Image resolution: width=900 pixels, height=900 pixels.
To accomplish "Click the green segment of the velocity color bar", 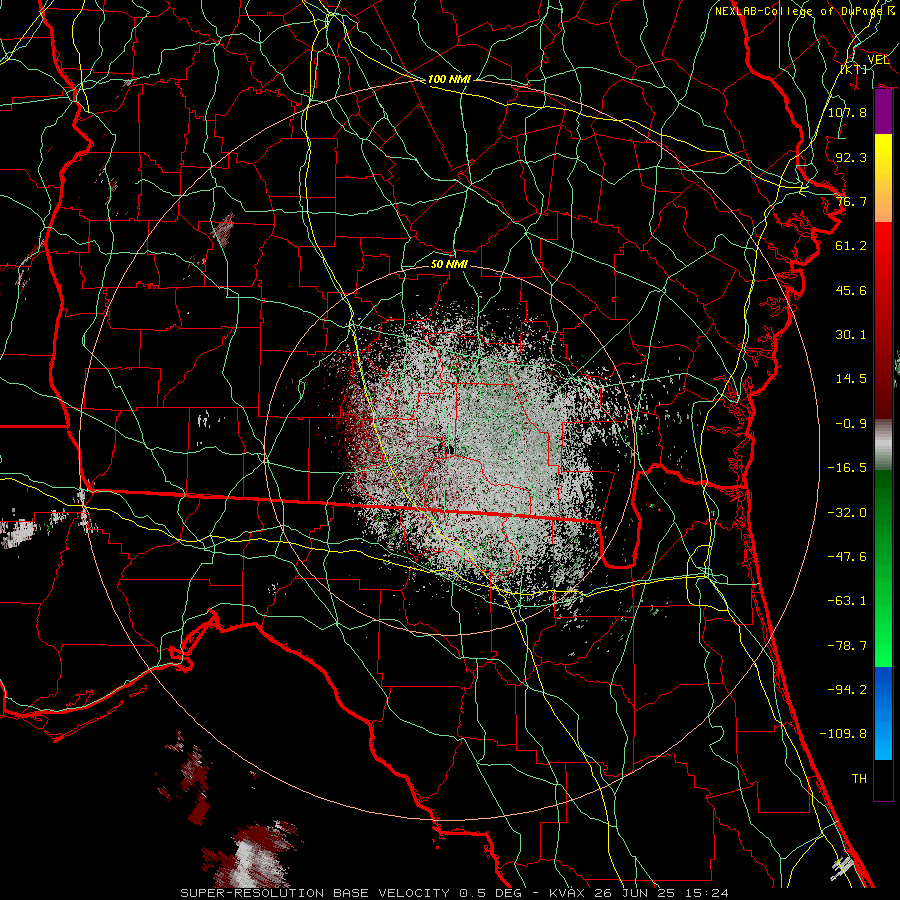I will tap(883, 568).
